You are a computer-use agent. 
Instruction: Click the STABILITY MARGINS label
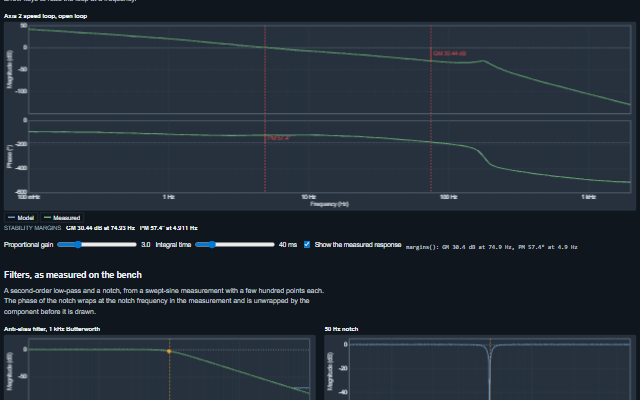pos(33,228)
